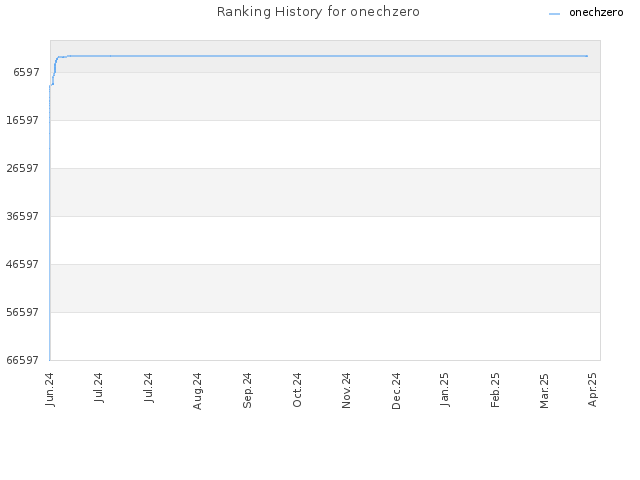Click the Nov.24 x-axis label
The width and height of the screenshot is (640, 480).
click(346, 390)
